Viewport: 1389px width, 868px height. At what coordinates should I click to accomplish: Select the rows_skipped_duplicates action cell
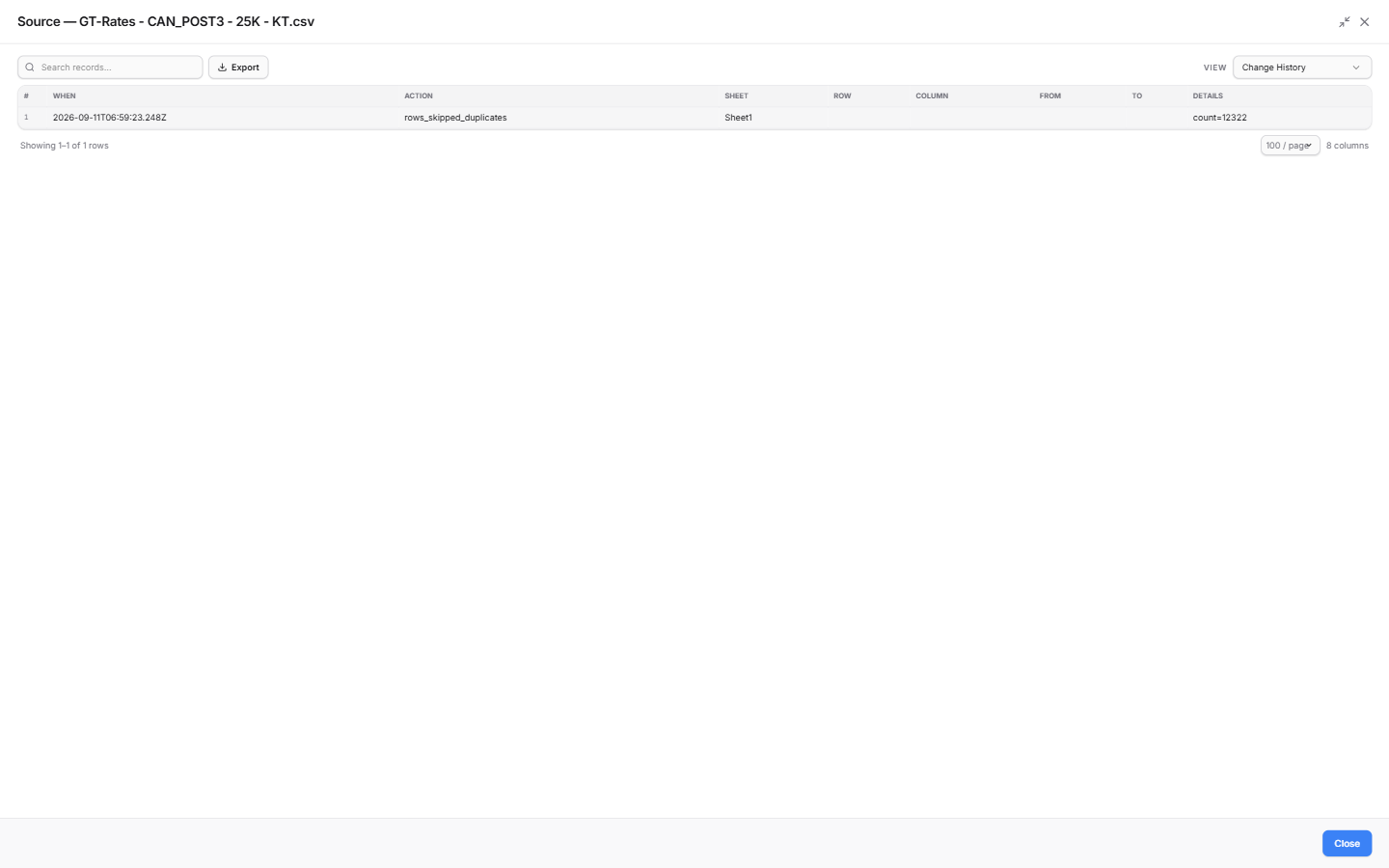[x=455, y=118]
